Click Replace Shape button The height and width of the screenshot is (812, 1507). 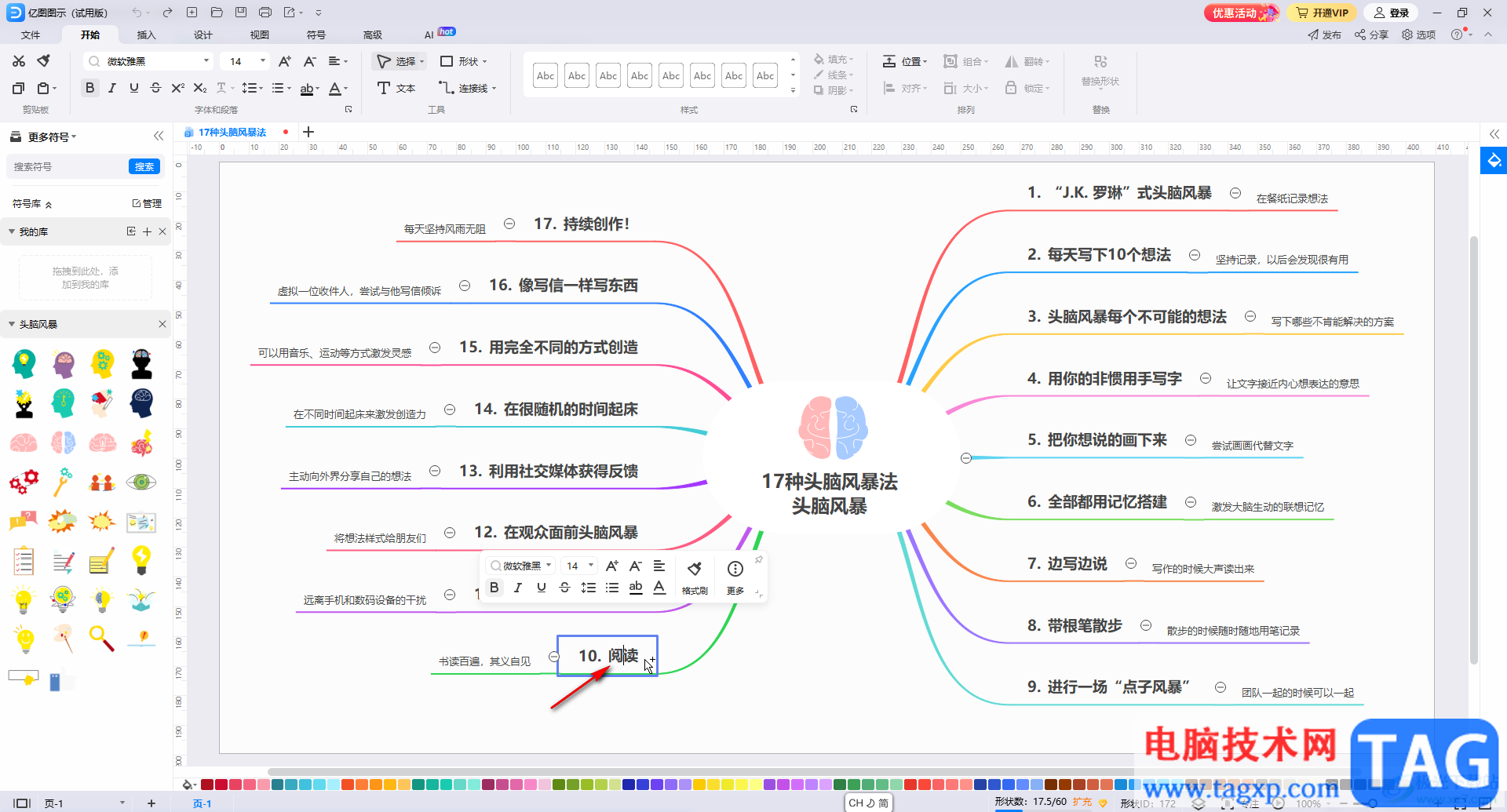pyautogui.click(x=1100, y=71)
